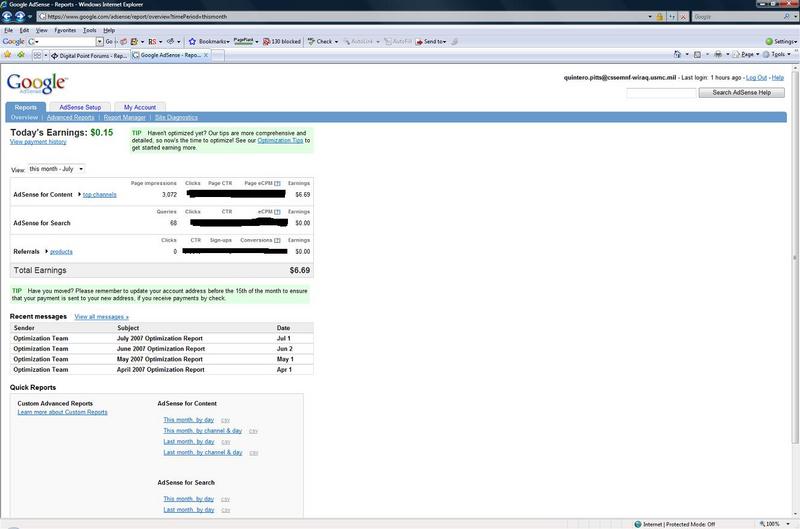Open a new blank browser tab

(x=218, y=55)
